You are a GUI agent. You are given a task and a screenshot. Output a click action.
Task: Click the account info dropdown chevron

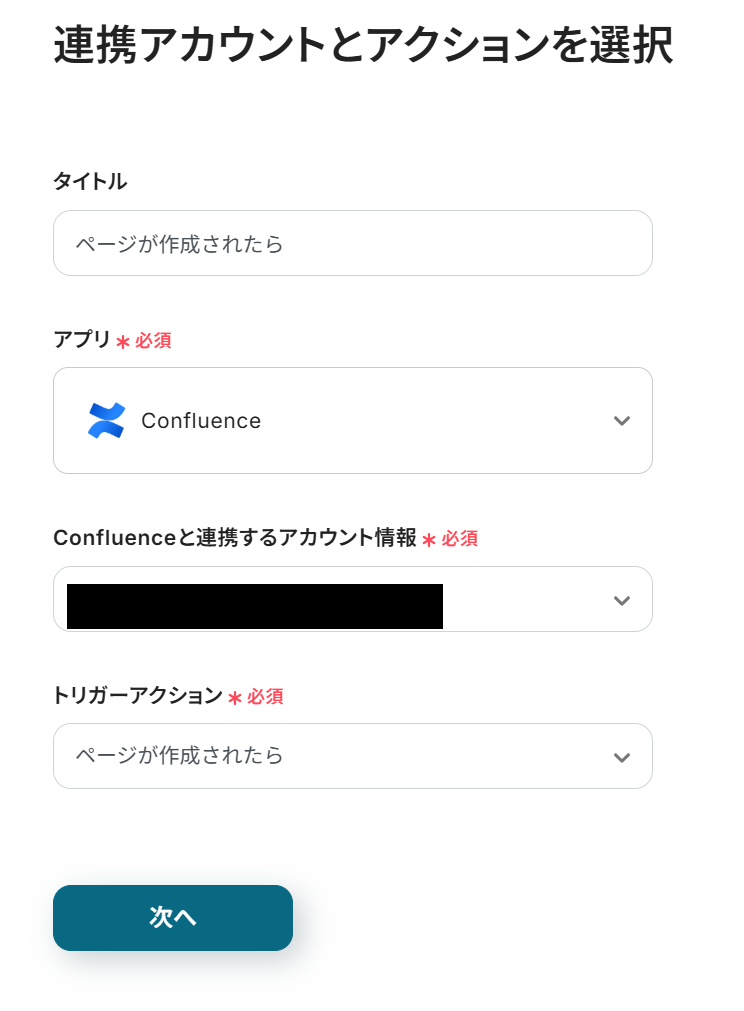click(622, 600)
